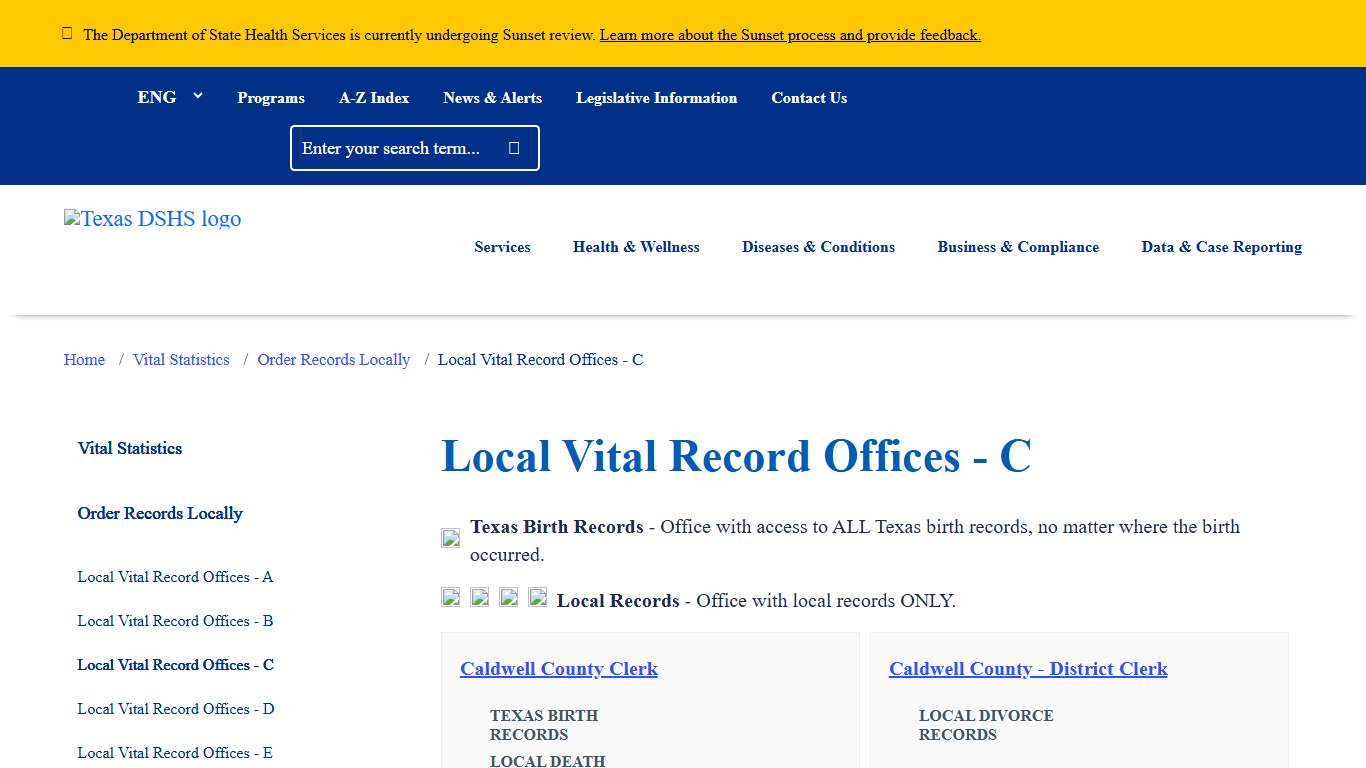
Task: Expand the Services navigation menu
Action: (x=502, y=247)
